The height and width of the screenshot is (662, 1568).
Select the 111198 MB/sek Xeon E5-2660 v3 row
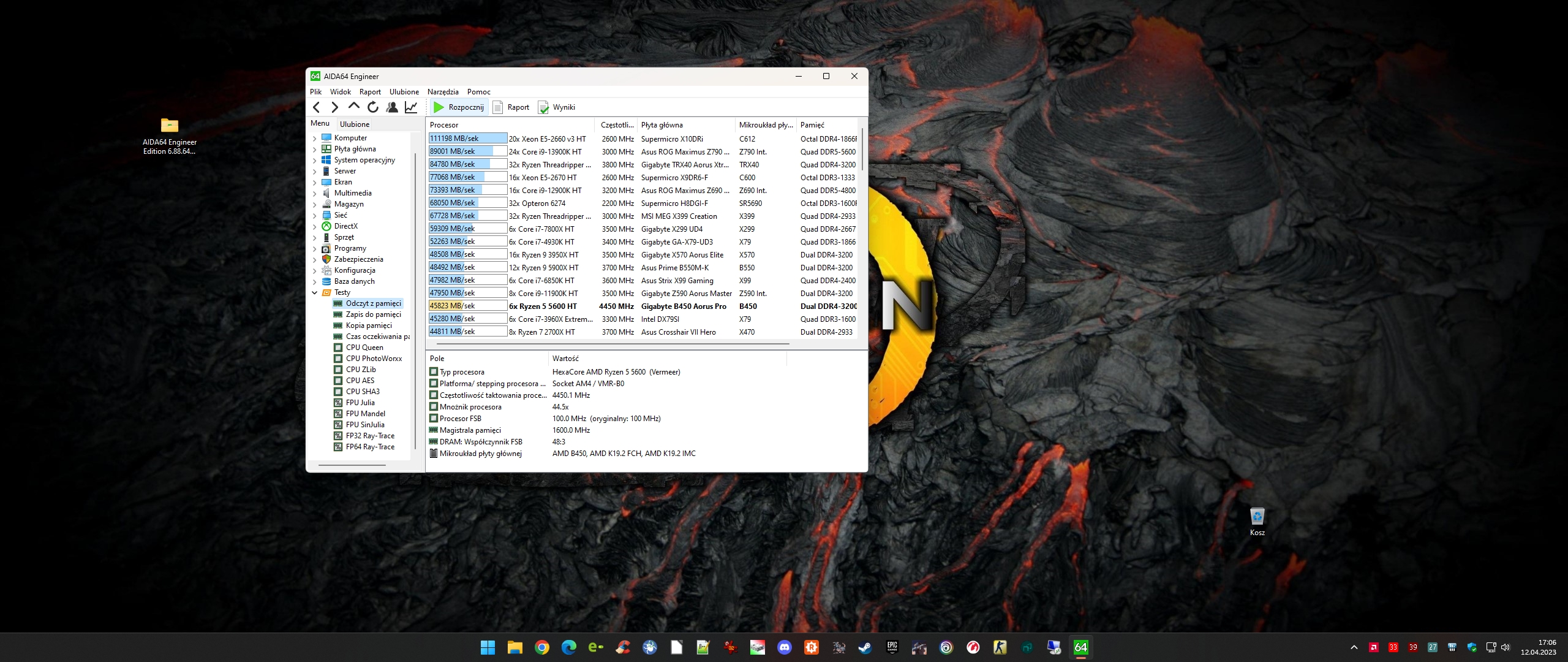[642, 139]
